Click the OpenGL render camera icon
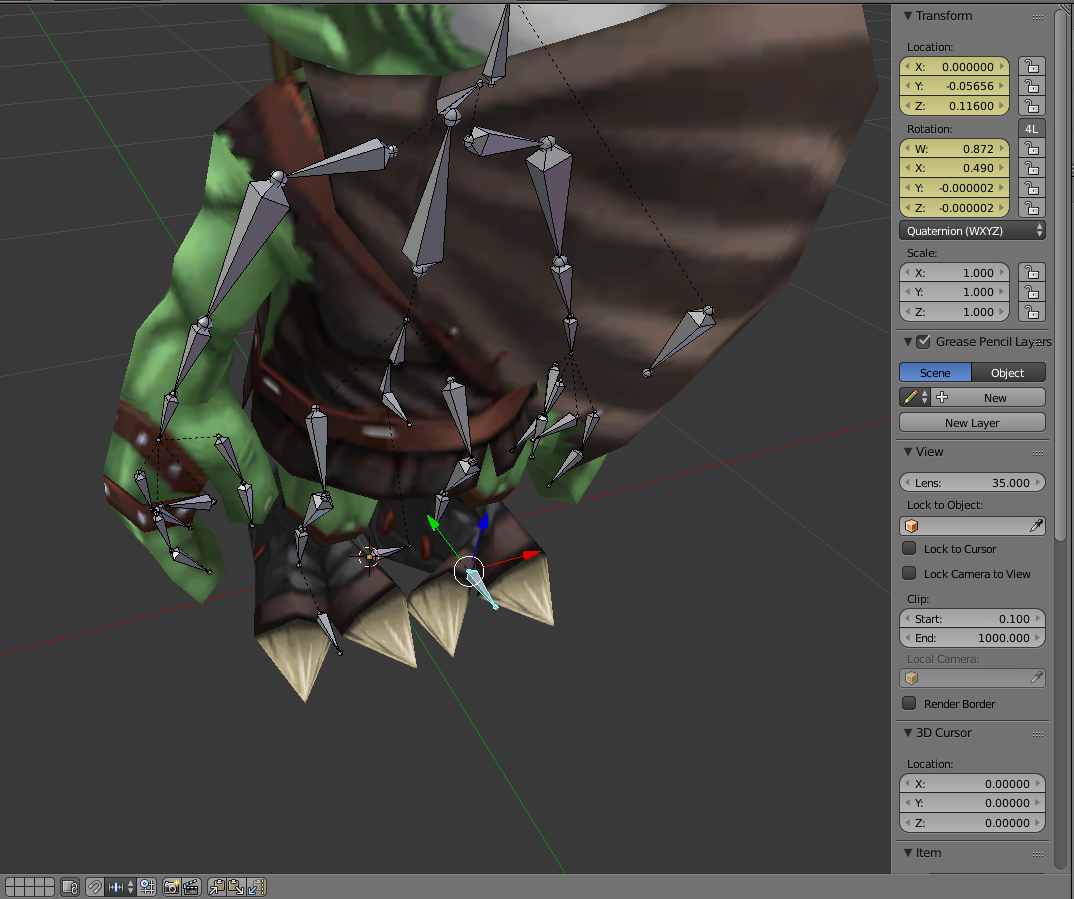The height and width of the screenshot is (899, 1074). point(172,887)
